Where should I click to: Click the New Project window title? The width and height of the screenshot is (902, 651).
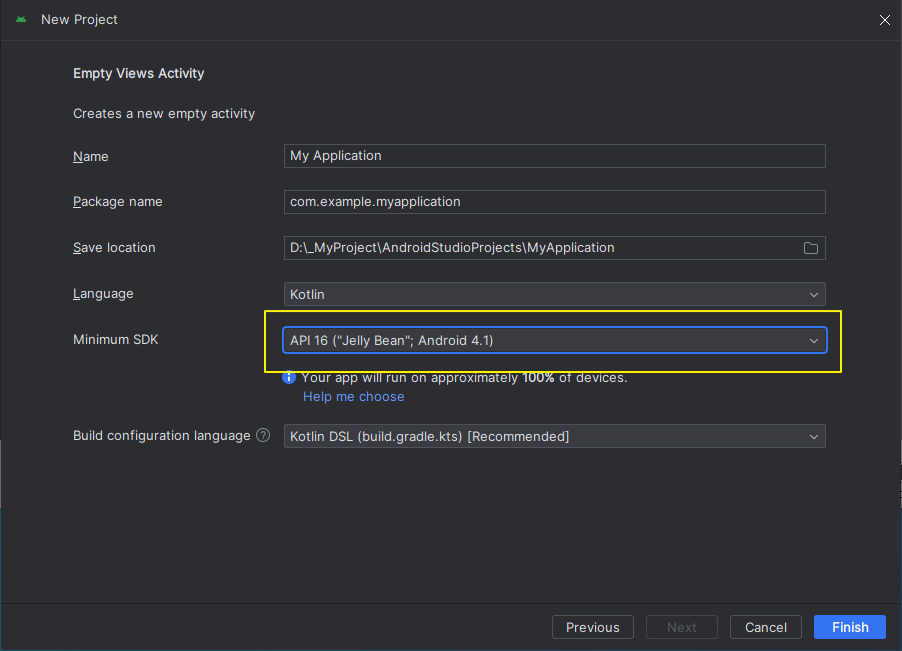pyautogui.click(x=79, y=20)
